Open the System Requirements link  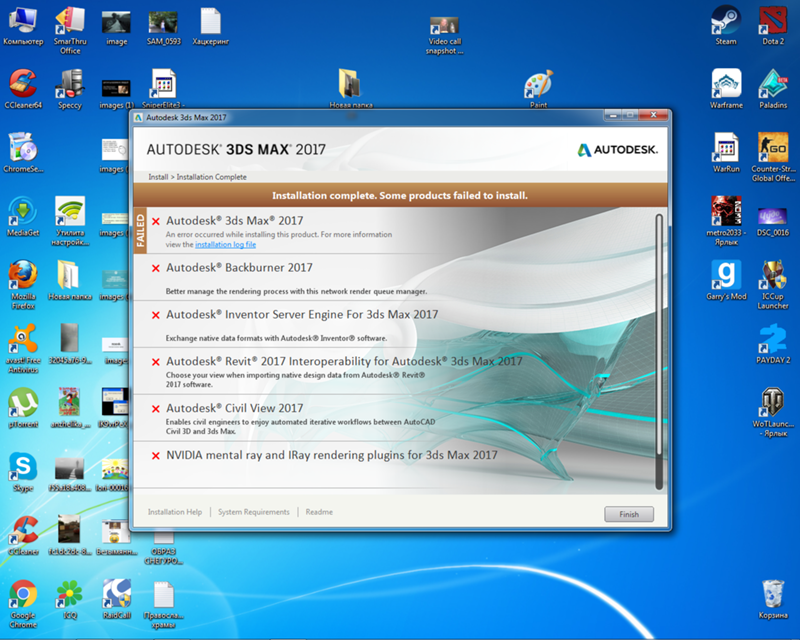(x=253, y=512)
